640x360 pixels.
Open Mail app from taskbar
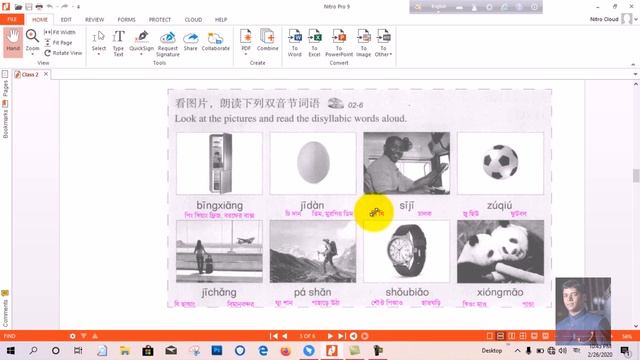point(171,351)
